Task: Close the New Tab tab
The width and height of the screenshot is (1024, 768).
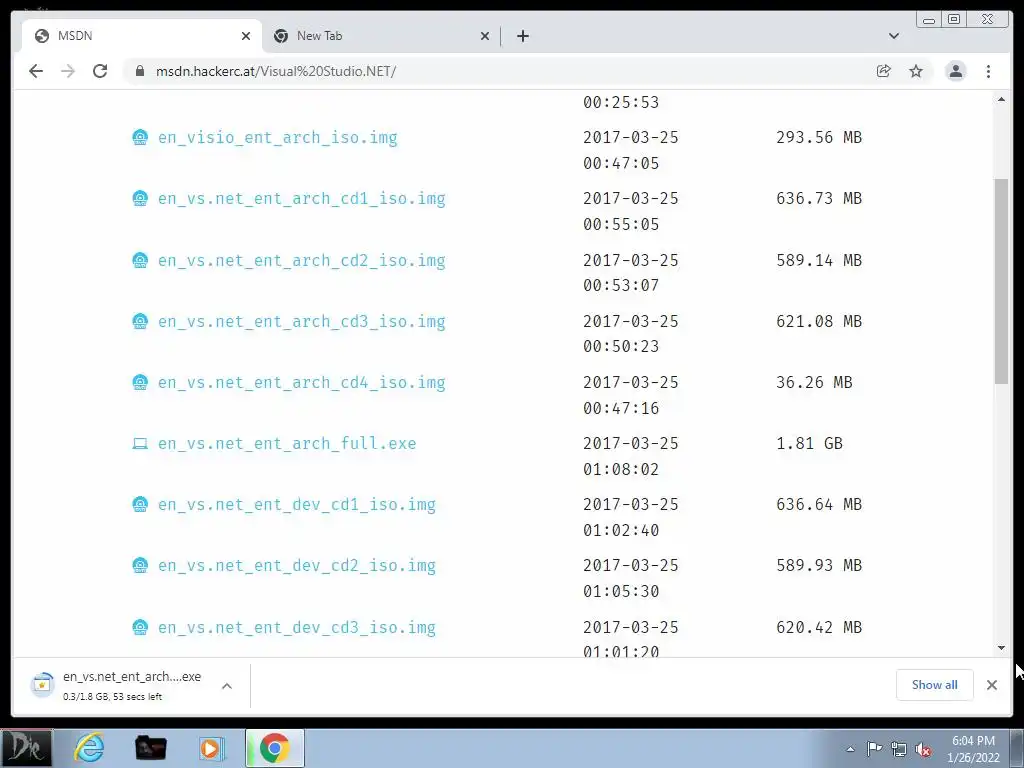Action: coord(485,36)
